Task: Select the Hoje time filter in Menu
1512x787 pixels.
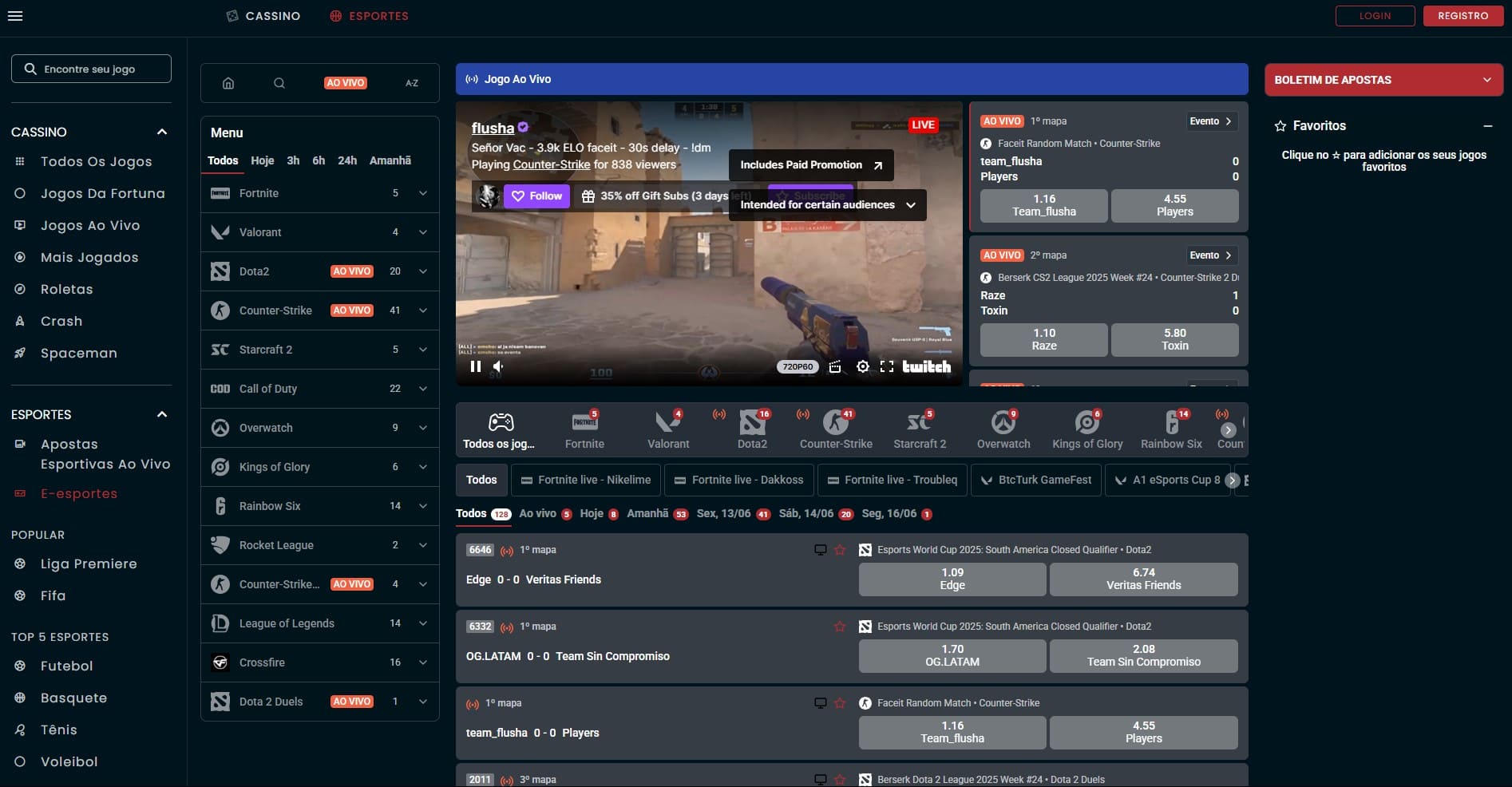Action: point(263,160)
